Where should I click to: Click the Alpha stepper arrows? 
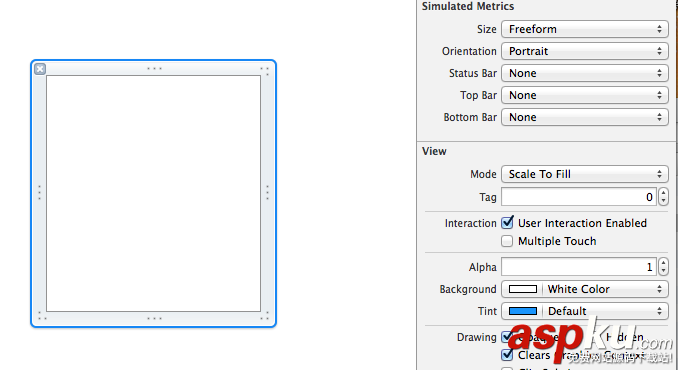663,267
